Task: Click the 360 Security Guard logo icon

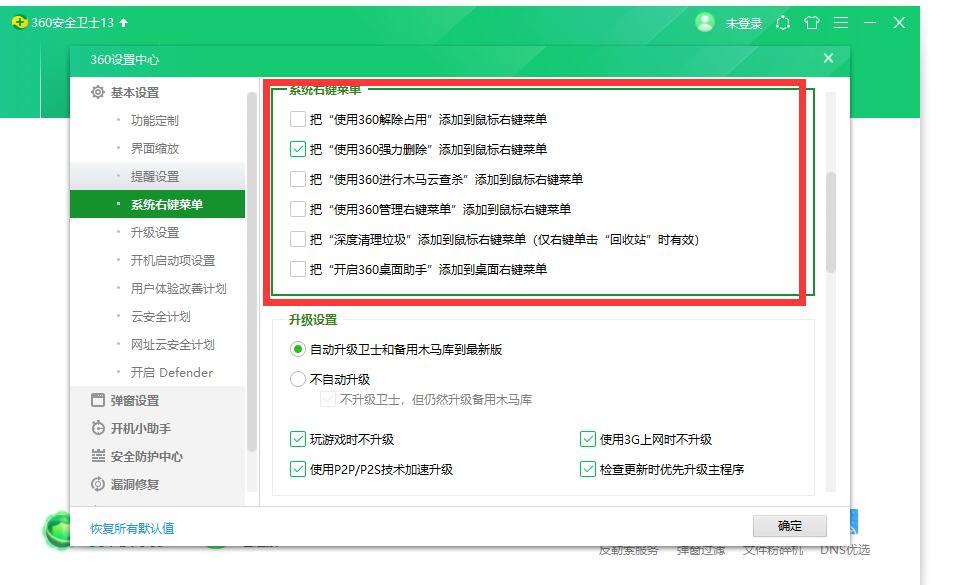Action: coord(20,23)
